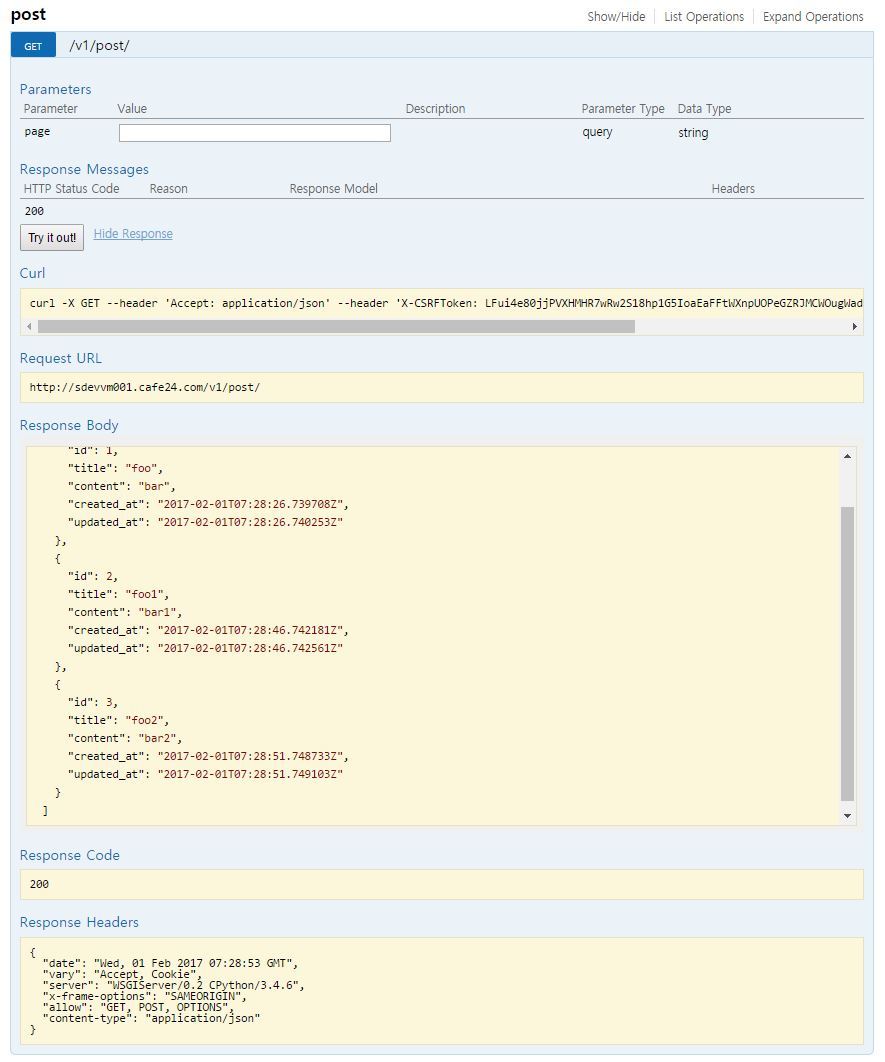The image size is (885, 1062).
Task: Click the Curl horizontal scrollbar thumb
Action: pyautogui.click(x=335, y=327)
